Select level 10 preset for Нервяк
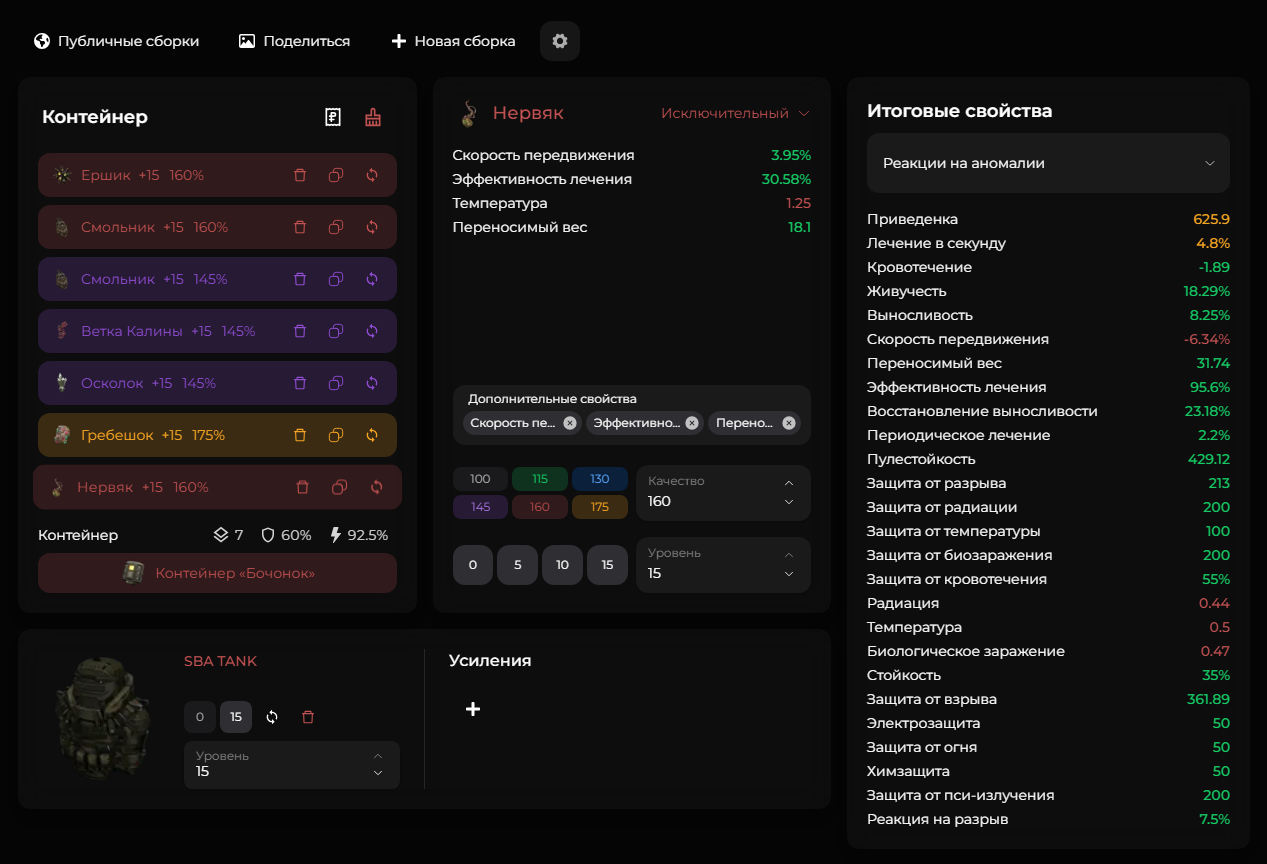 pyautogui.click(x=562, y=565)
